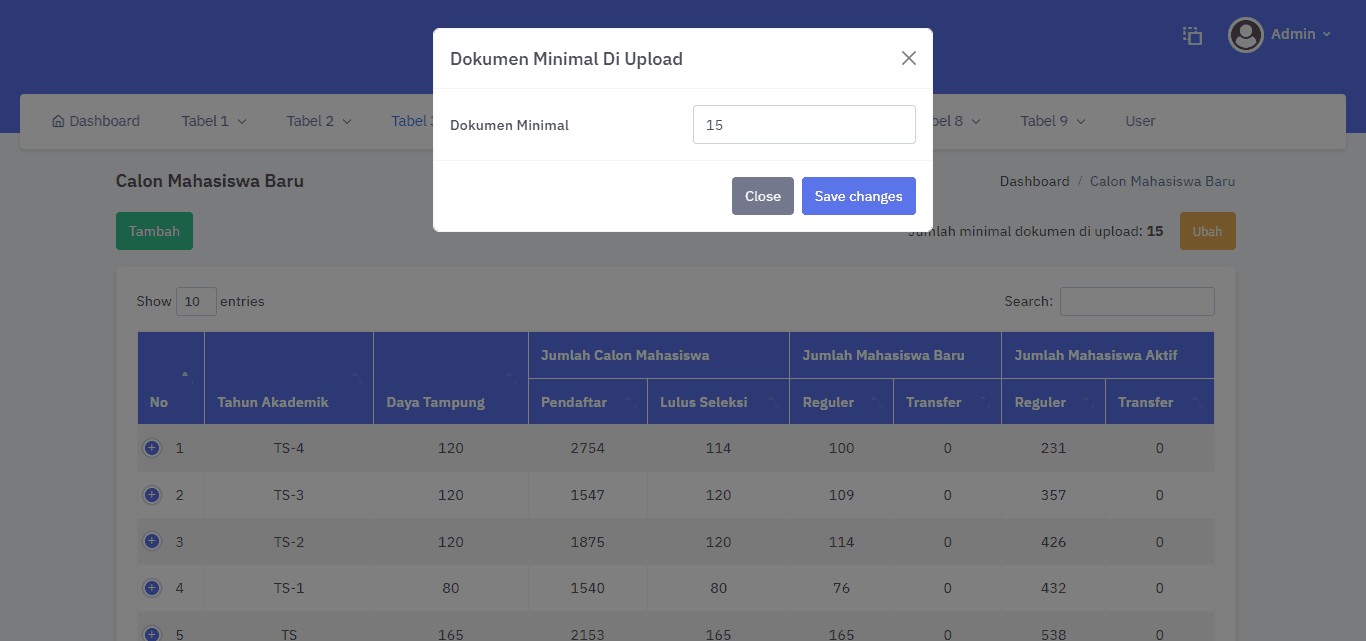Screen dimensions: 1366x641
Task: Open the User menu item
Action: (1140, 121)
